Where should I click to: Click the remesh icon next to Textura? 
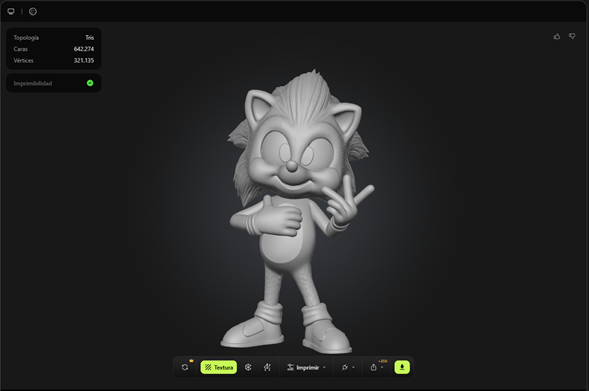click(248, 367)
